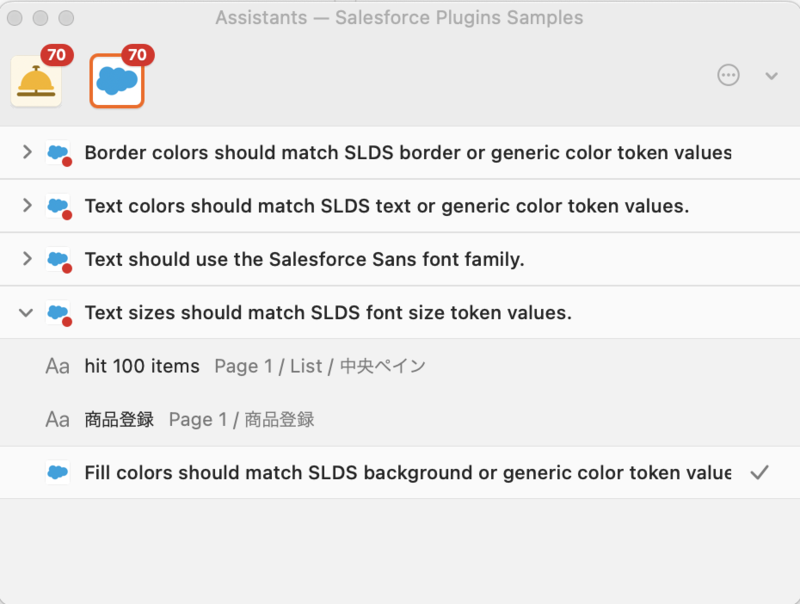This screenshot has height=604, width=800.
Task: Open the circled ellipsis options button
Action: 729,75
